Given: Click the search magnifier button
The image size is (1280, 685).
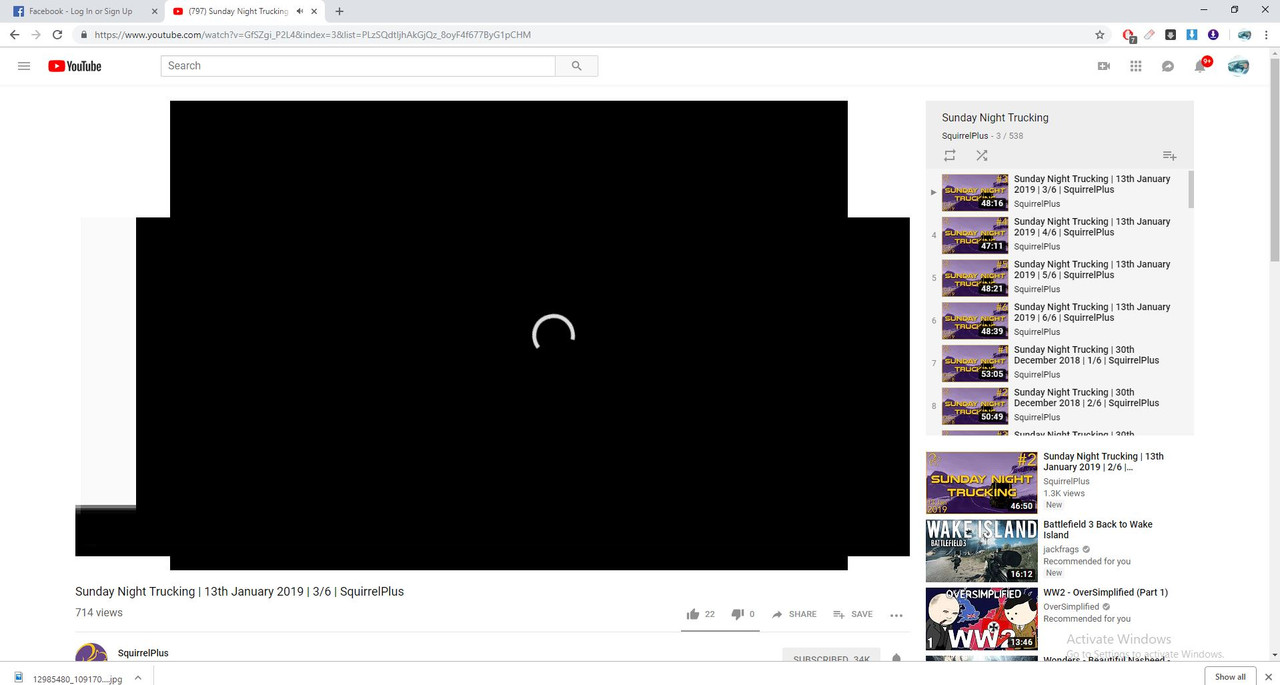Looking at the screenshot, I should pyautogui.click(x=576, y=66).
